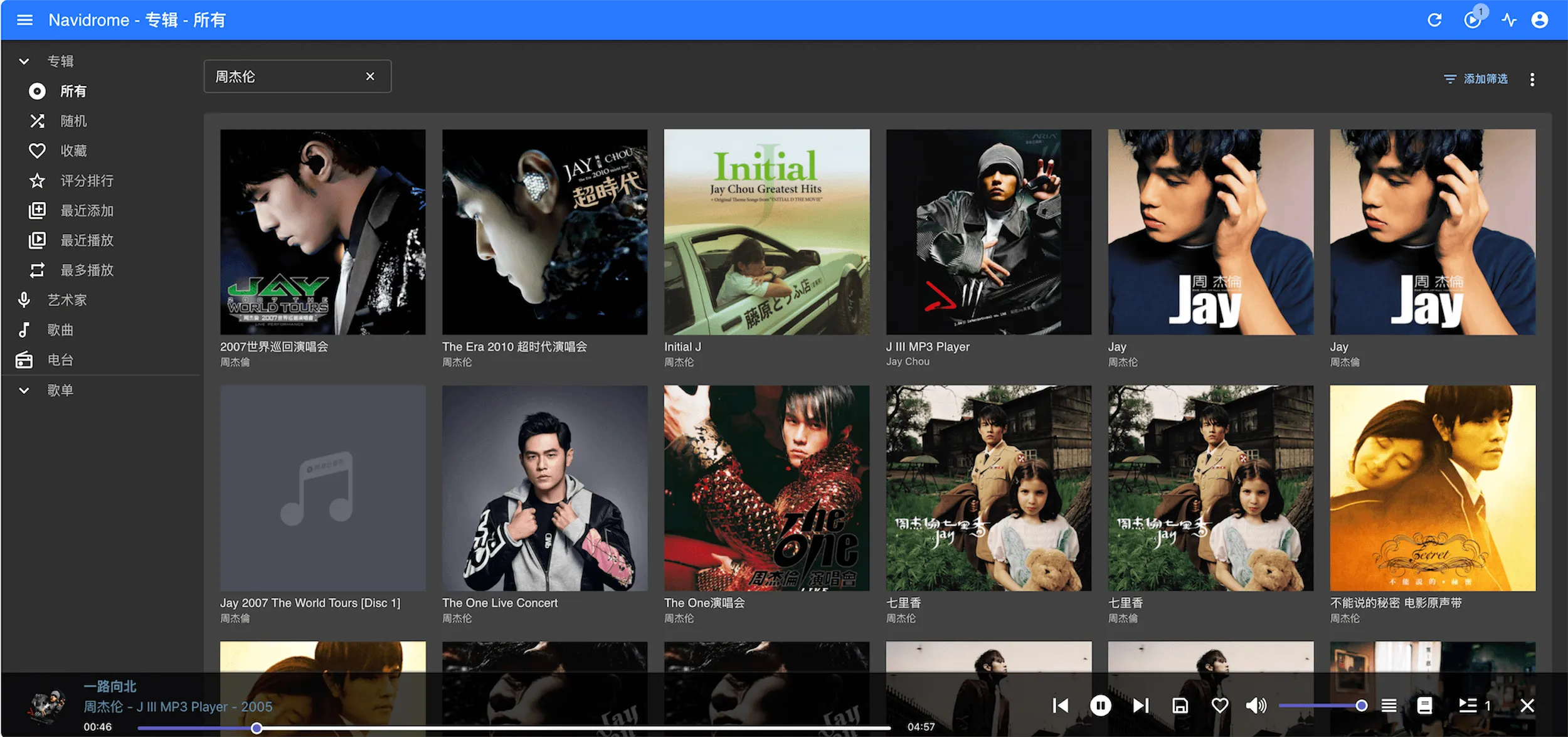Open the user account icon
Screen dimensions: 1568x737
1540,20
